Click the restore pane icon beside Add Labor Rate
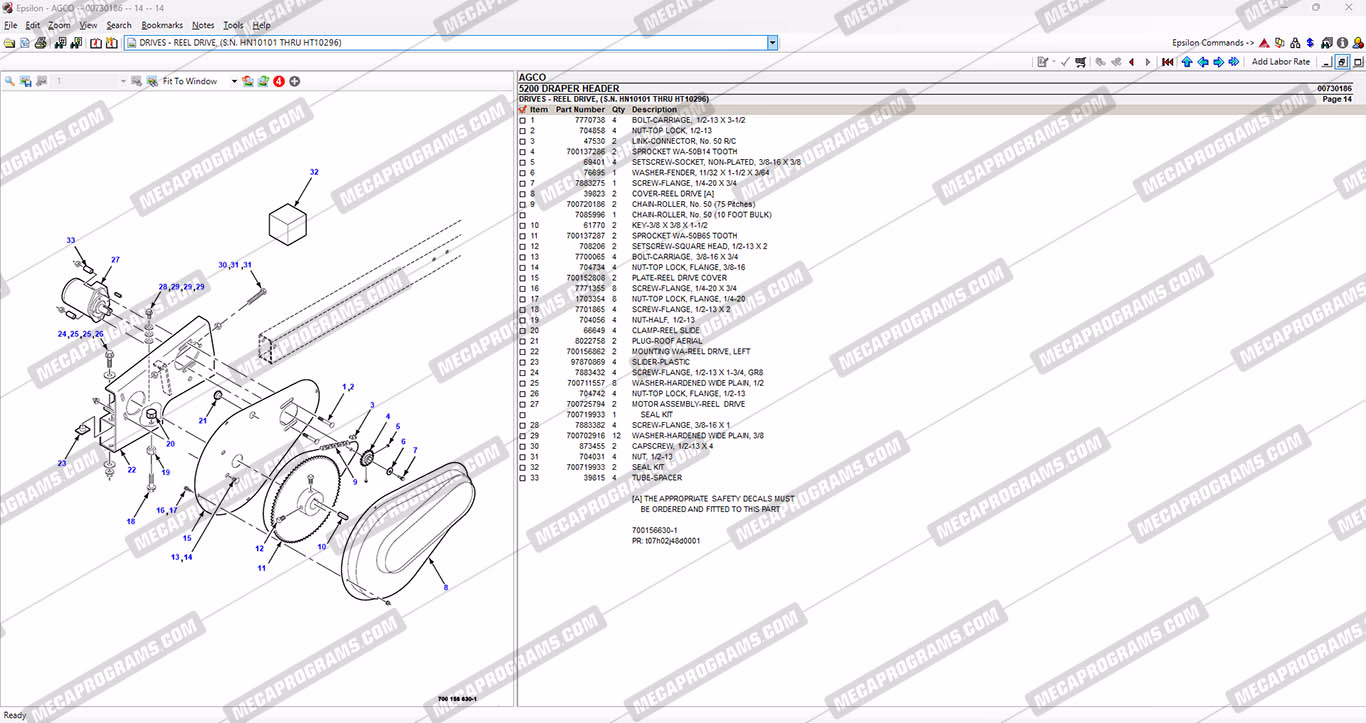1366x723 pixels. [1342, 62]
